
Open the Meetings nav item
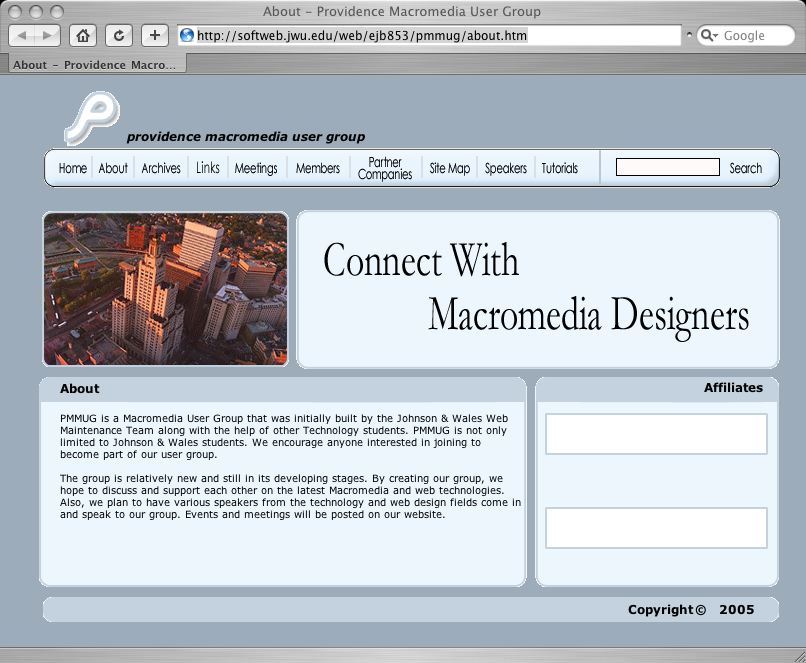pyautogui.click(x=256, y=168)
